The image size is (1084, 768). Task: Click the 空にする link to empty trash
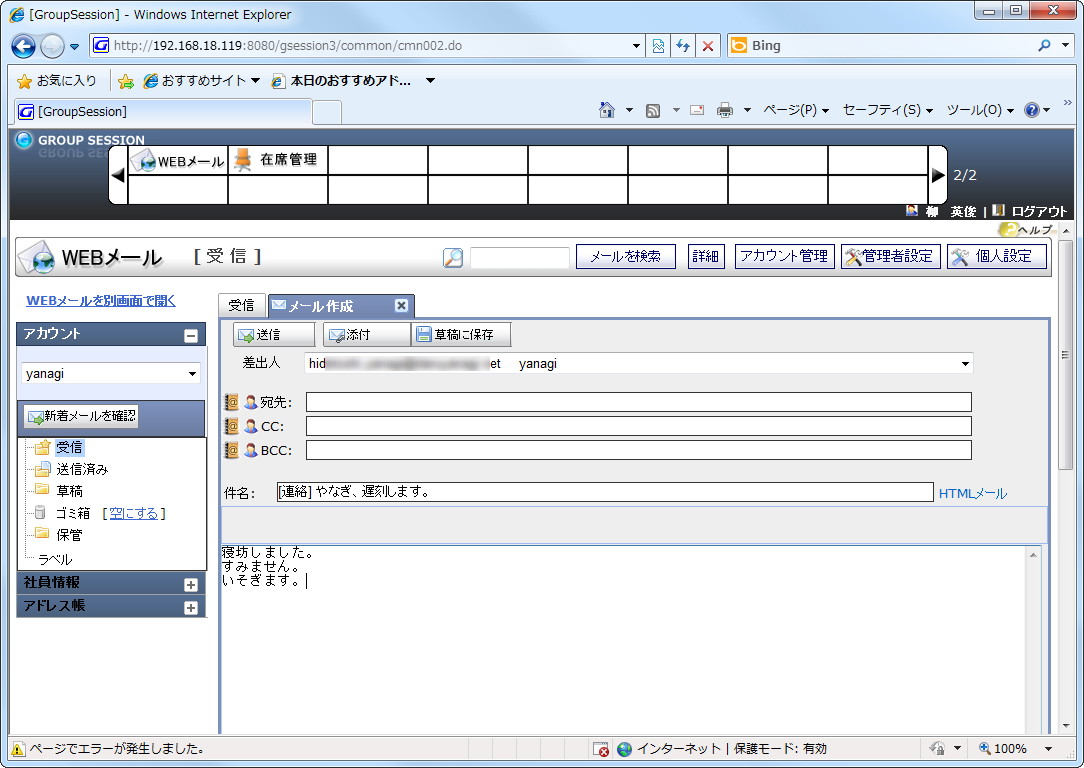[x=137, y=512]
